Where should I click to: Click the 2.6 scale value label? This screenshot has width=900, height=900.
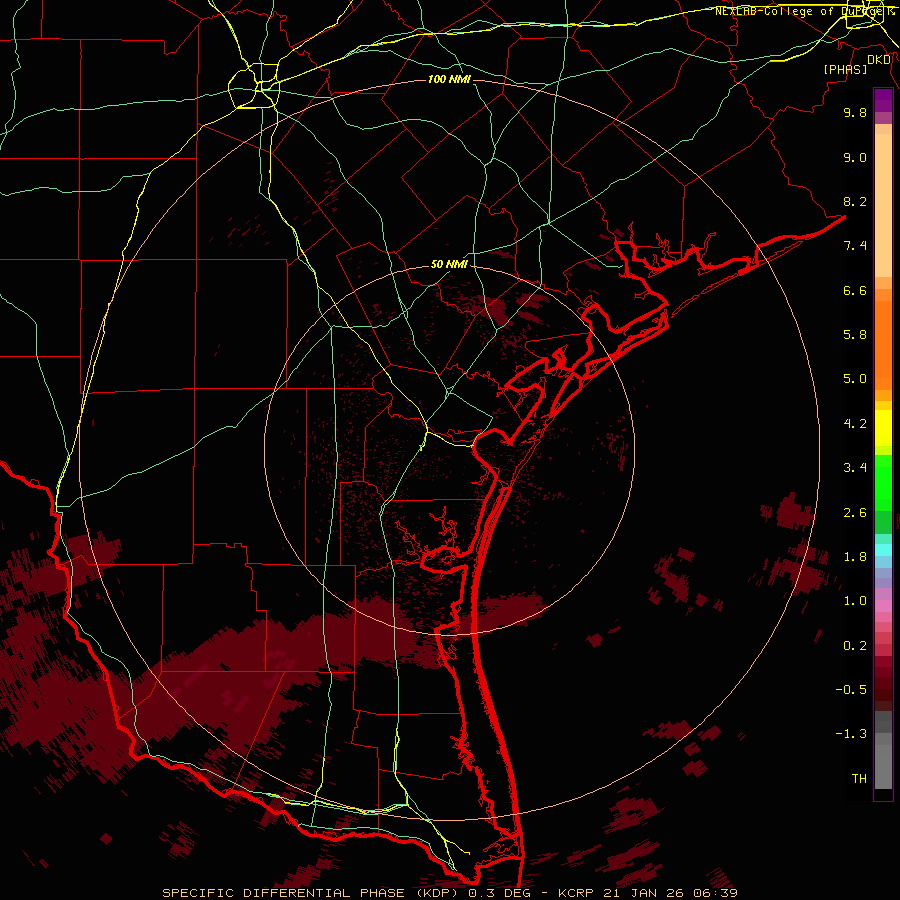point(855,513)
